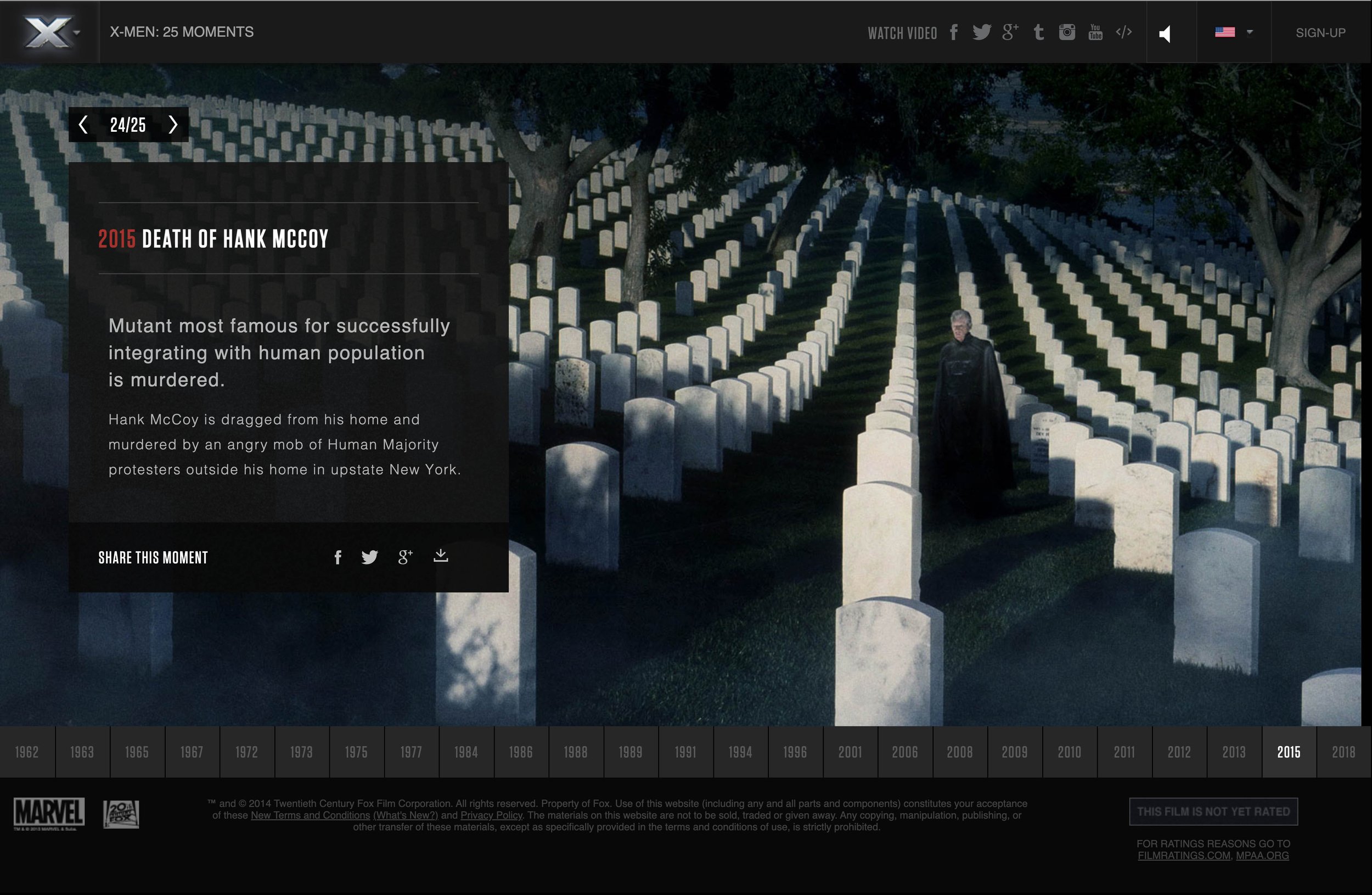Open the What's New? link

(406, 815)
